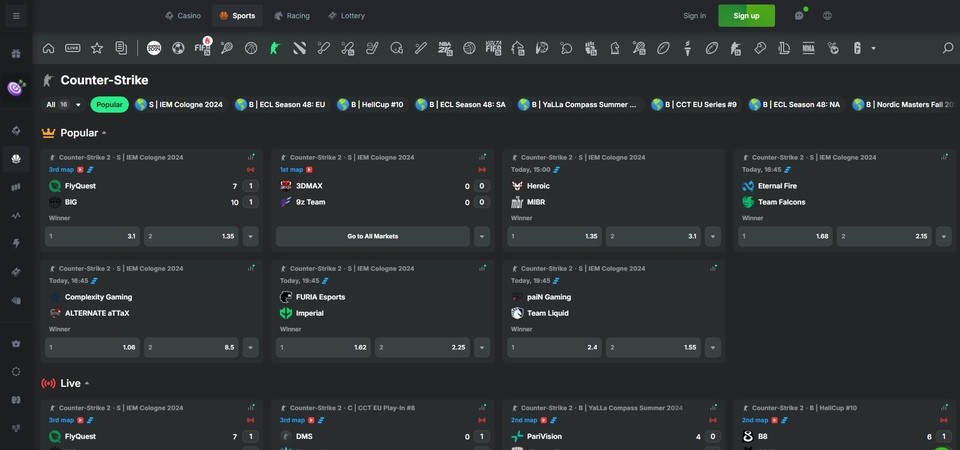This screenshot has width=960, height=450.
Task: Click the Complexity Gaming team name
Action: click(99, 297)
